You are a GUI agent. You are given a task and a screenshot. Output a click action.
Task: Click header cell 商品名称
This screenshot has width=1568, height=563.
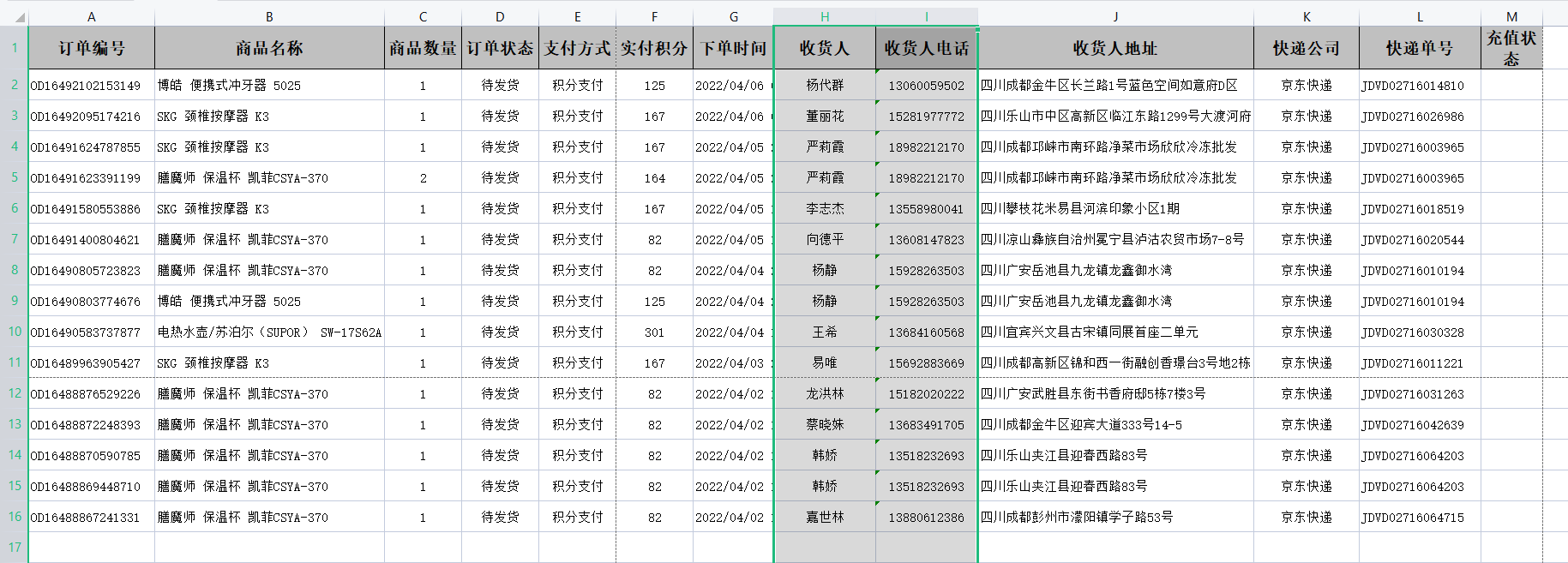(x=269, y=48)
